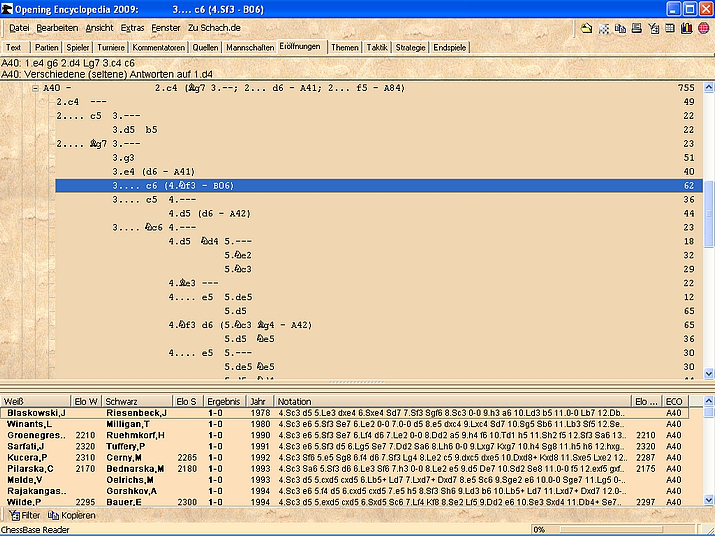
Task: Select the Pilarska,C vs Bednarska,M game
Action: 344,469
